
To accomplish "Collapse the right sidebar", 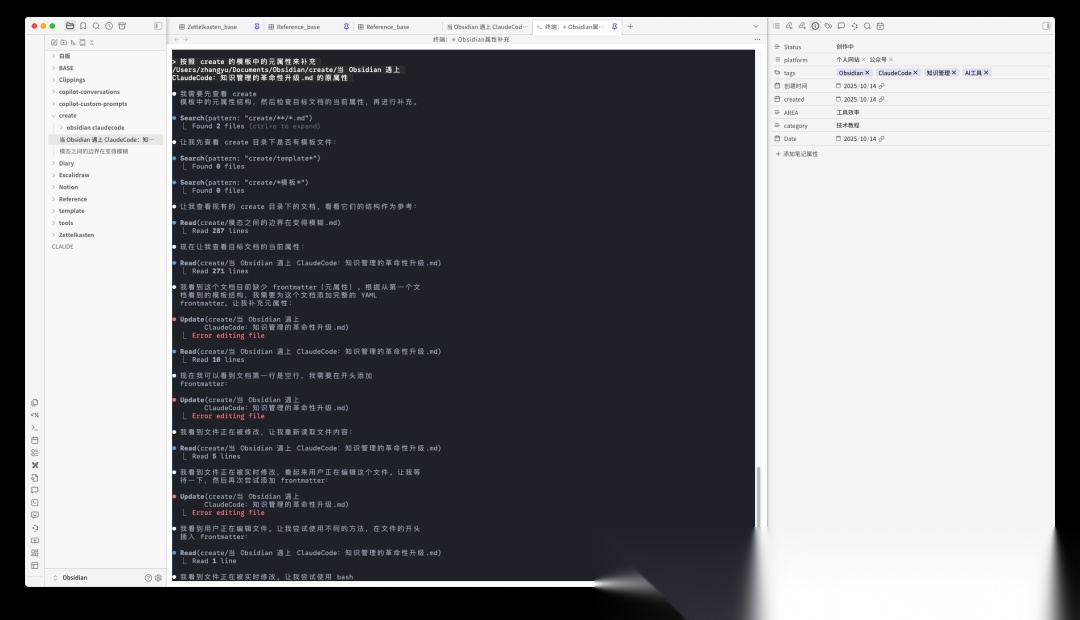I will coord(1046,26).
